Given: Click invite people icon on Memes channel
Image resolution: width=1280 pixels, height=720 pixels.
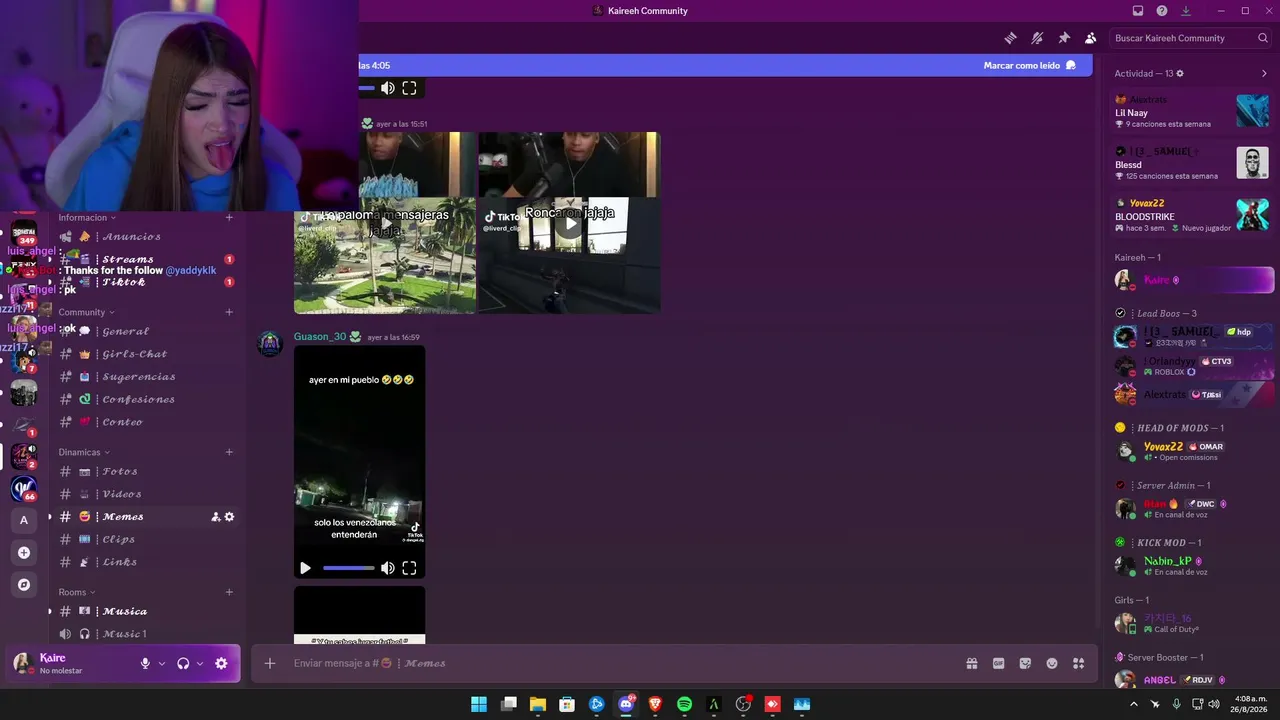Looking at the screenshot, I should (x=215, y=517).
